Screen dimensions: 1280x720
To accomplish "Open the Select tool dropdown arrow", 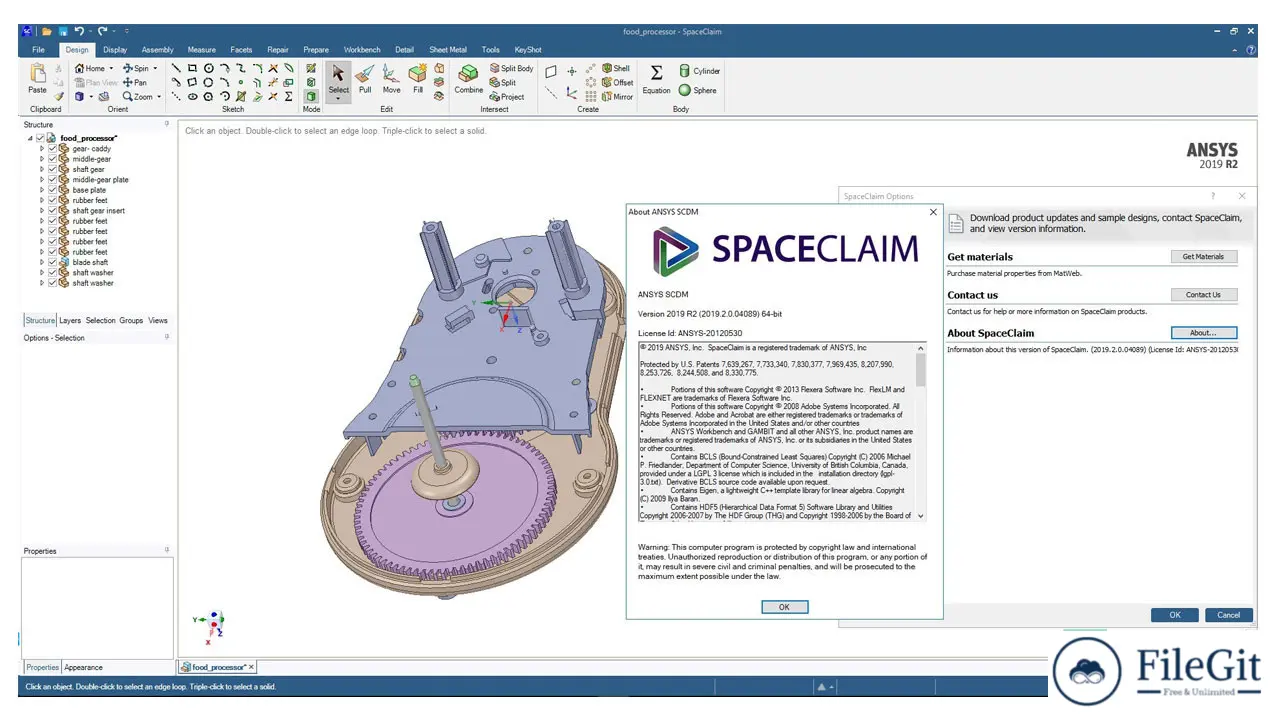I will coord(338,99).
